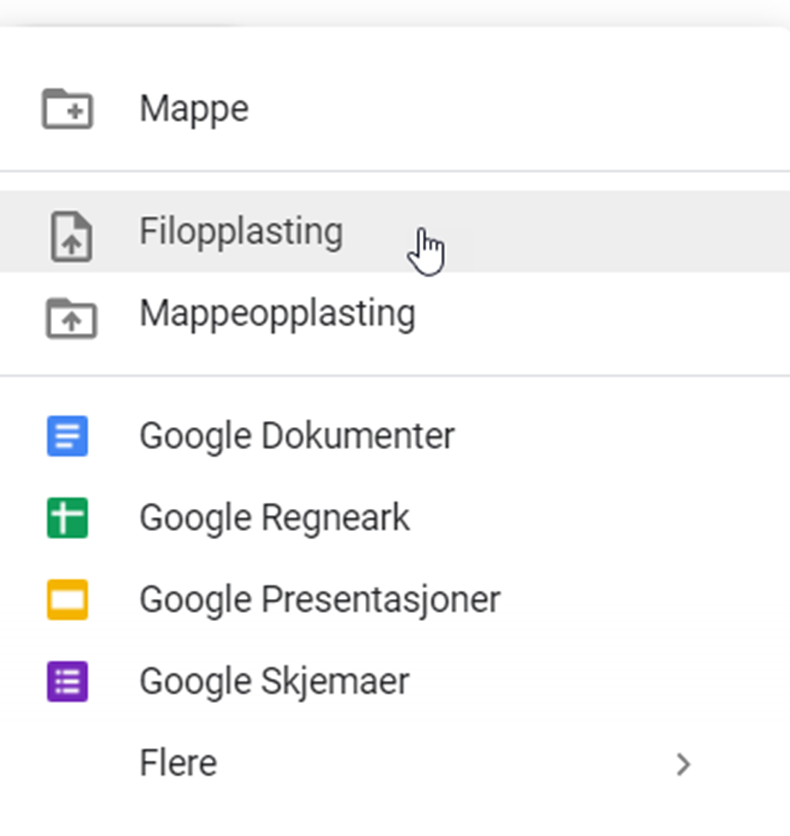The image size is (790, 836).
Task: Click the green Google Regneark icon
Action: click(x=68, y=518)
